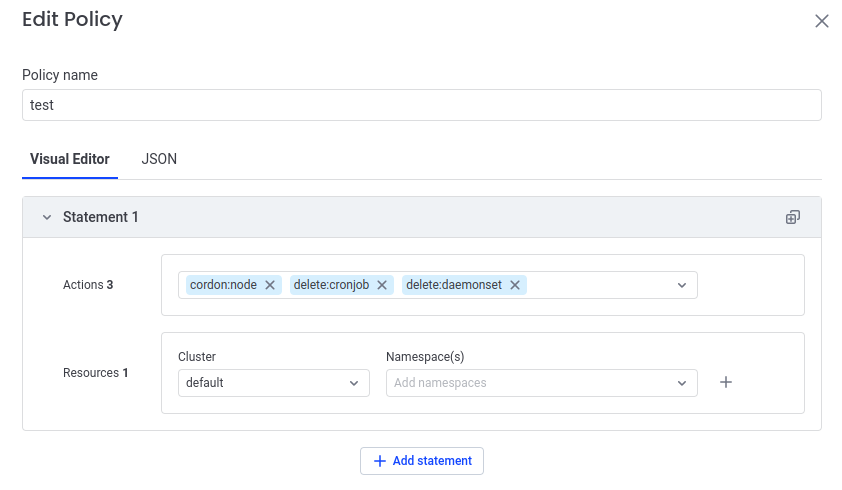
Task: Expand the Namespace(s) dropdown chevron
Action: (682, 383)
